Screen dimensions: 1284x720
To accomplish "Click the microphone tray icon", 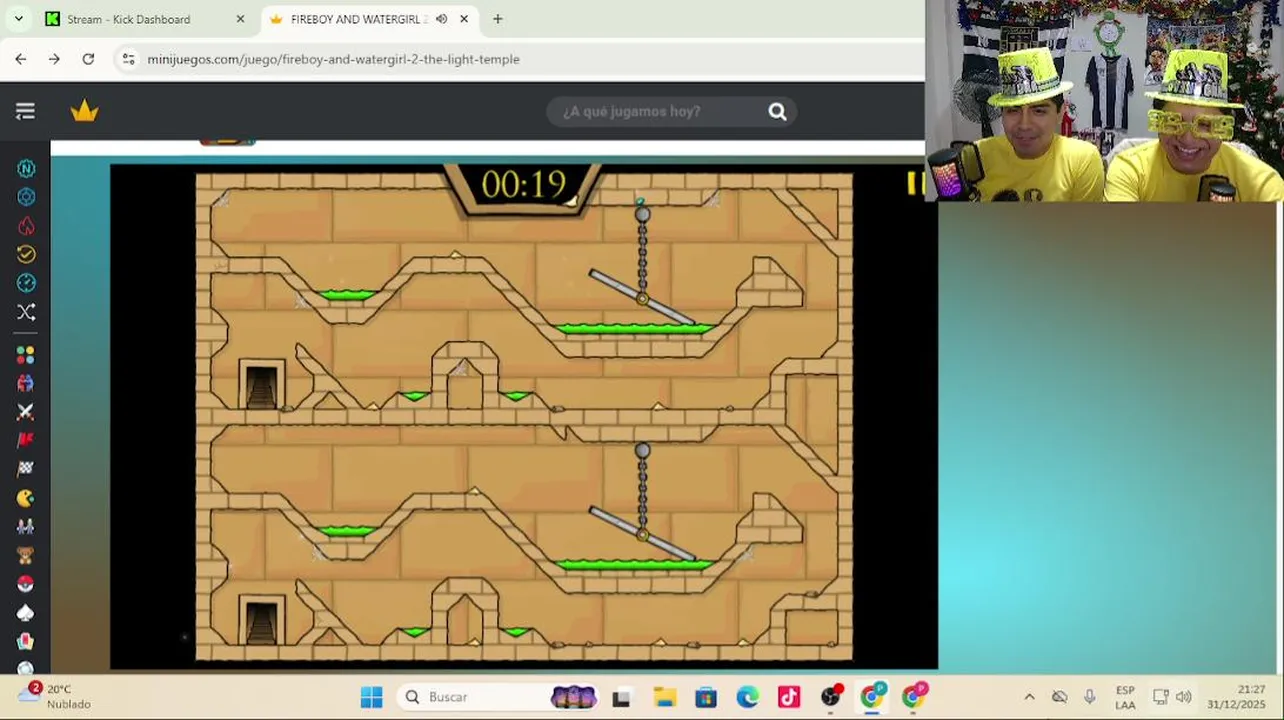I will [x=1090, y=697].
